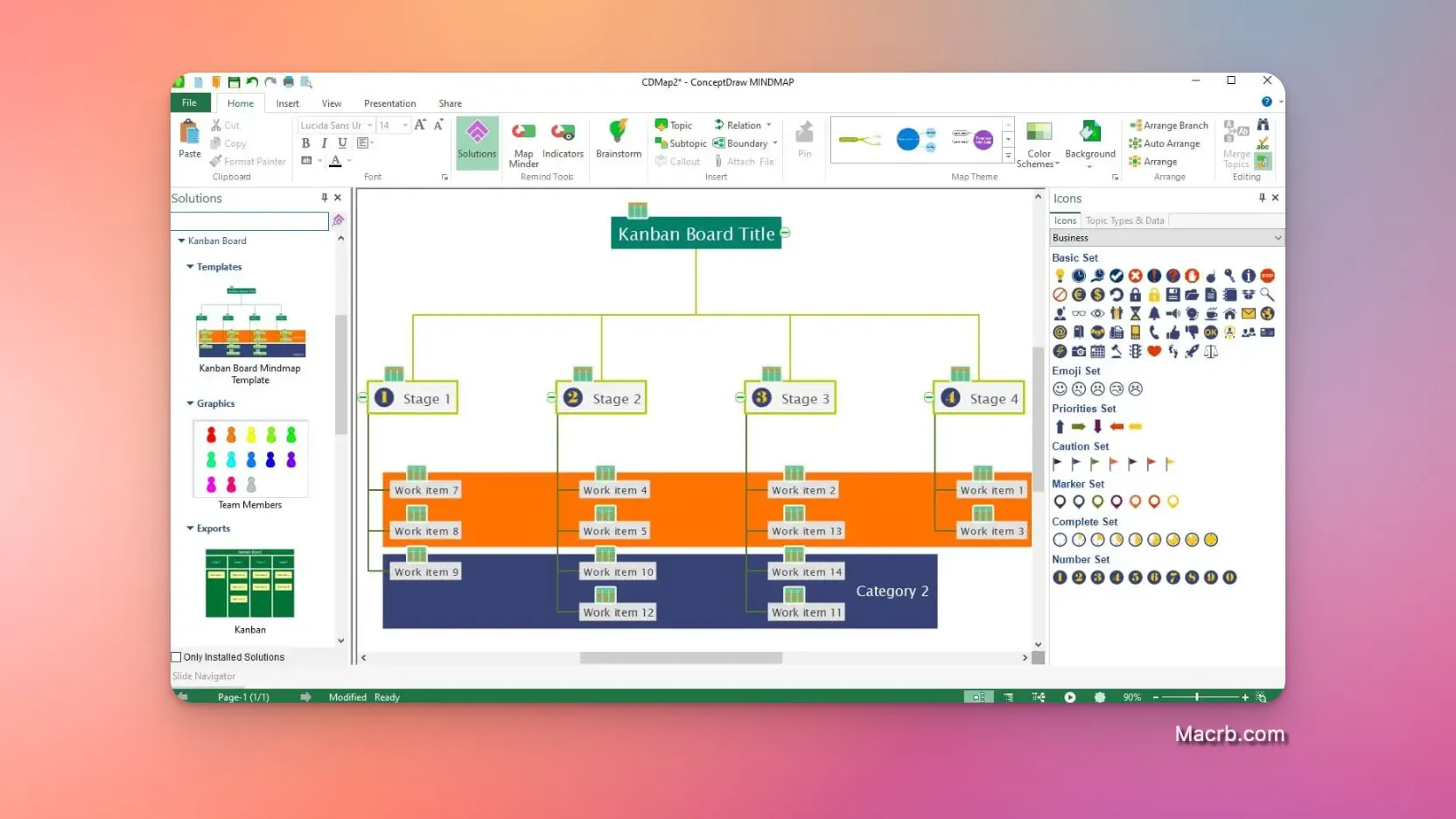Collapse the Exports section
The height and width of the screenshot is (819, 1456).
click(x=190, y=528)
